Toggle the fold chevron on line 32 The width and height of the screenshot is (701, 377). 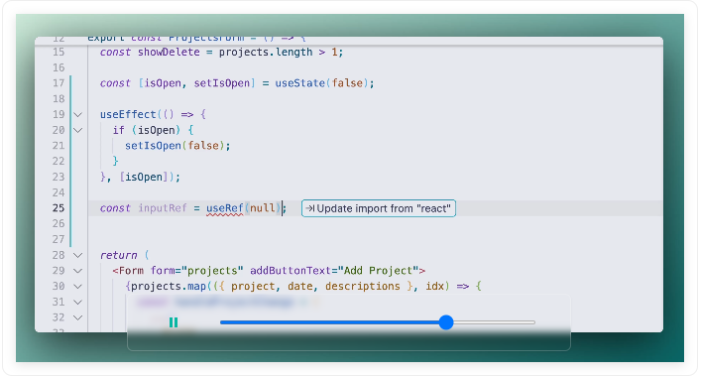78,318
